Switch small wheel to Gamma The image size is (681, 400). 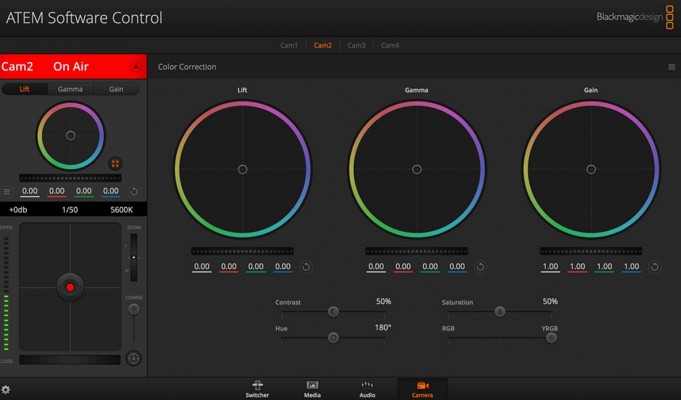click(70, 89)
